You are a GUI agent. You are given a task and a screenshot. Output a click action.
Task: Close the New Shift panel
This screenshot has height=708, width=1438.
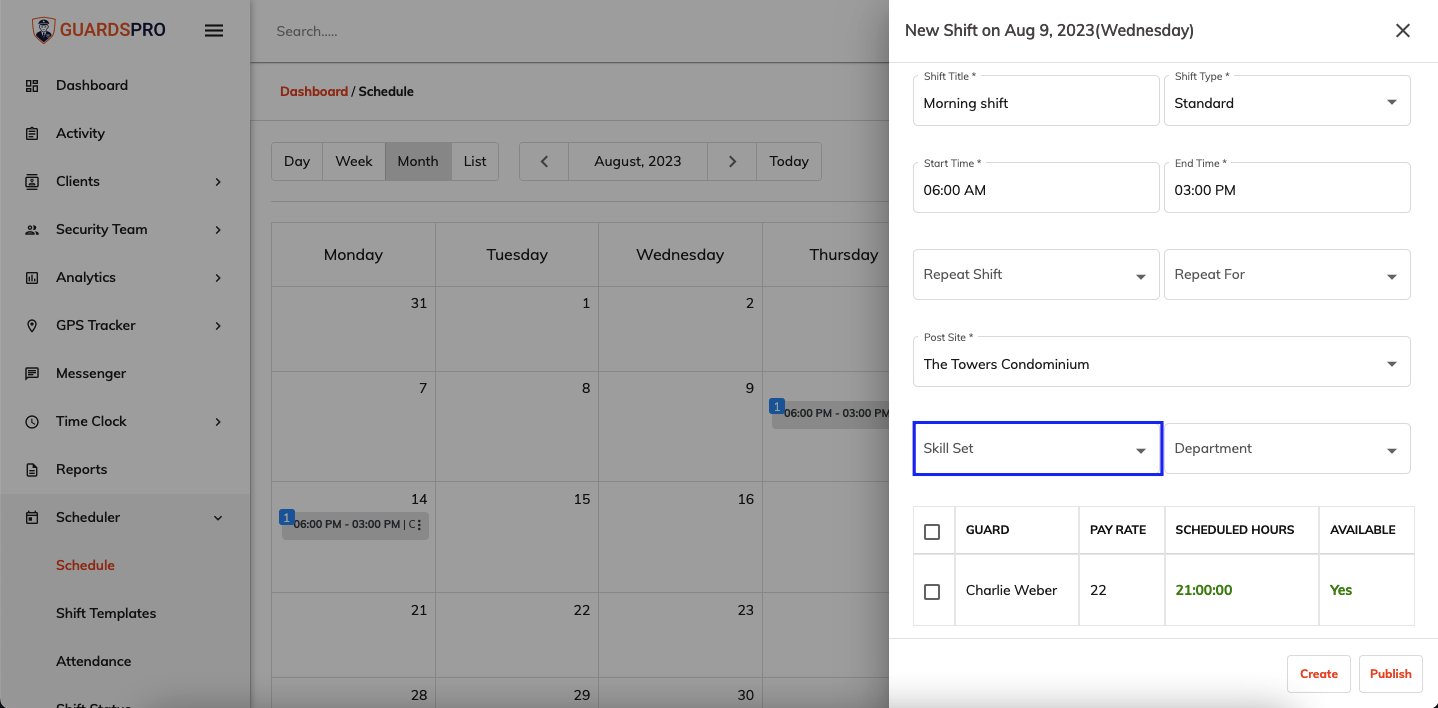(x=1403, y=31)
